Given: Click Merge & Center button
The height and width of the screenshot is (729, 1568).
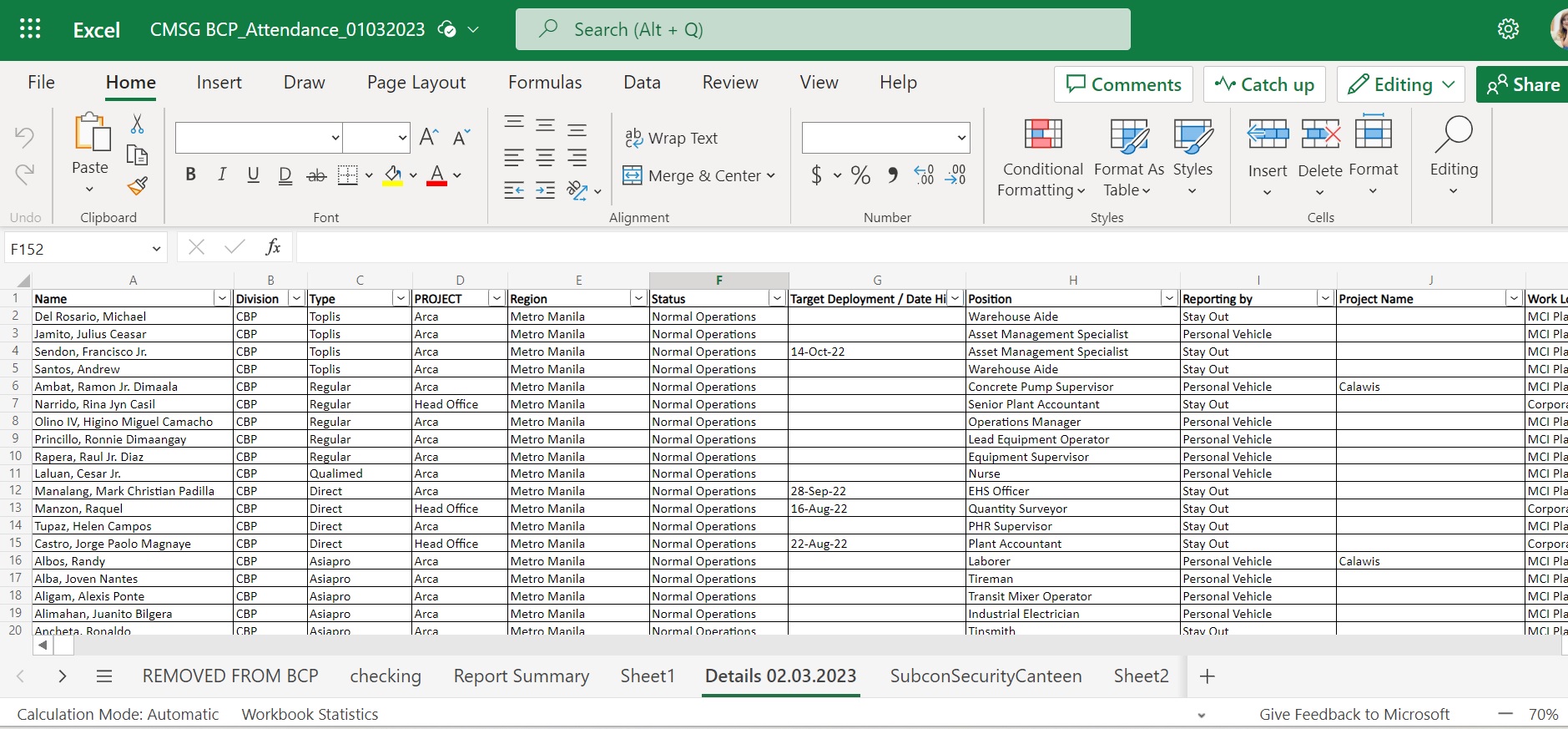Looking at the screenshot, I should point(692,175).
